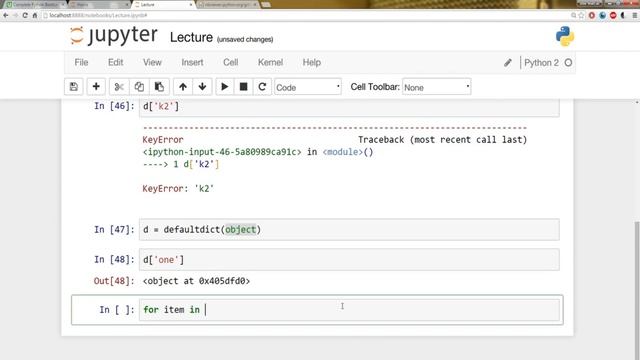
Task: Open the Insert menu
Action: (x=192, y=62)
